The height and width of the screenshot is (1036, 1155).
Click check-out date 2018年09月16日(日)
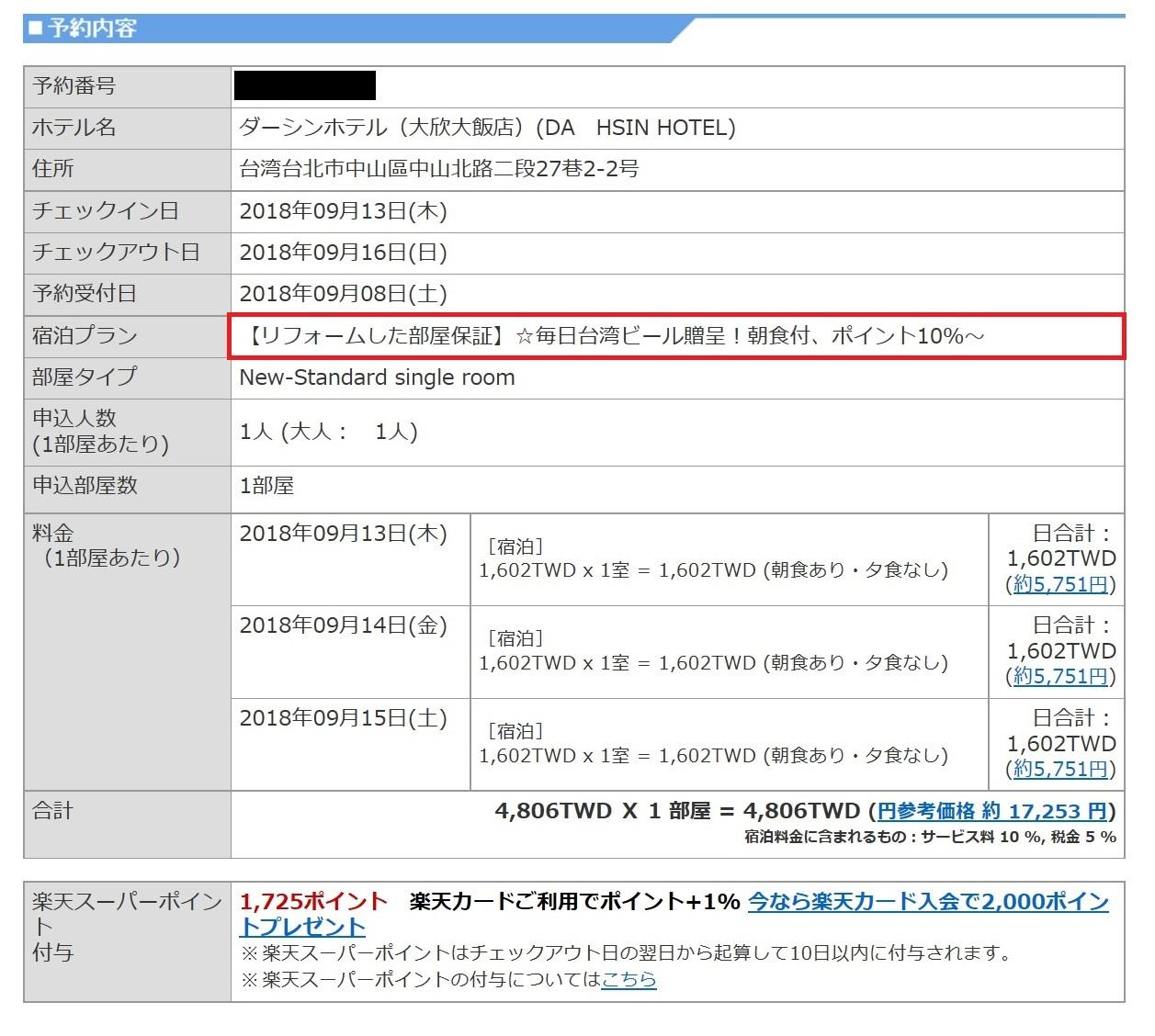point(343,253)
